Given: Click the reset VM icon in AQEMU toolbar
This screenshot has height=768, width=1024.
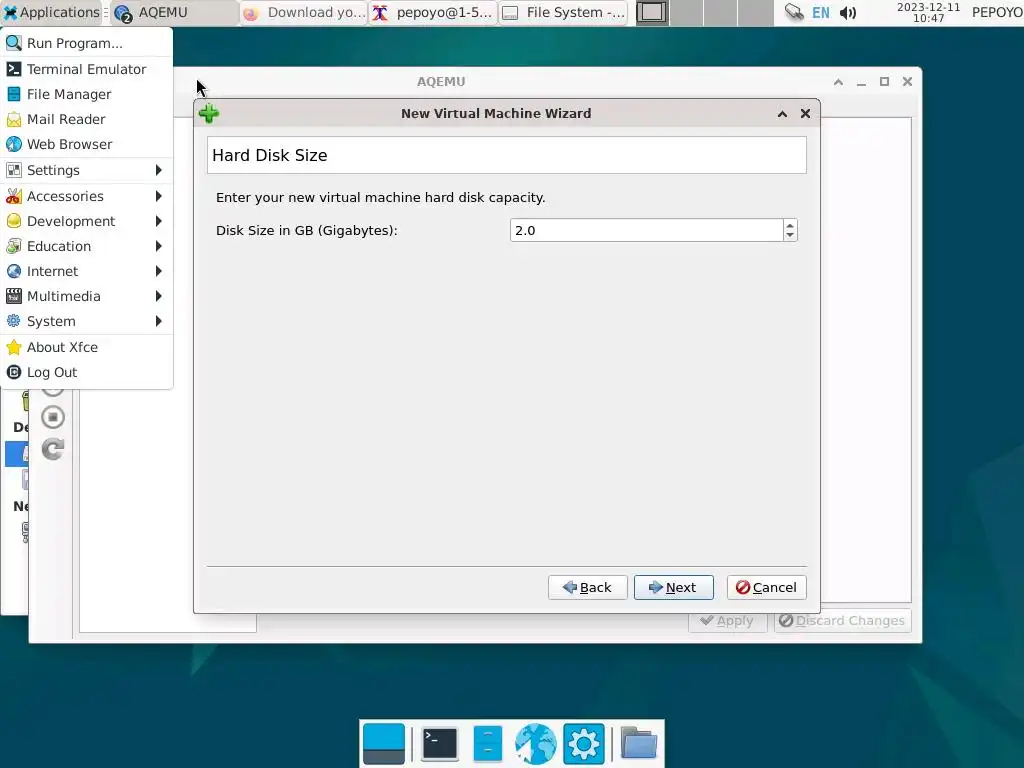Looking at the screenshot, I should 53,449.
